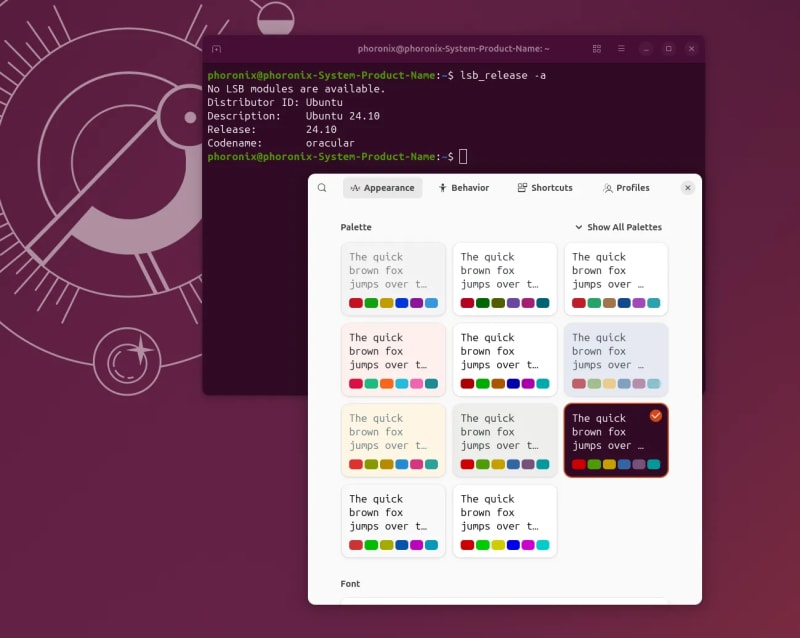The width and height of the screenshot is (800, 638).
Task: Open the terminal tab overview grid
Action: (597, 48)
